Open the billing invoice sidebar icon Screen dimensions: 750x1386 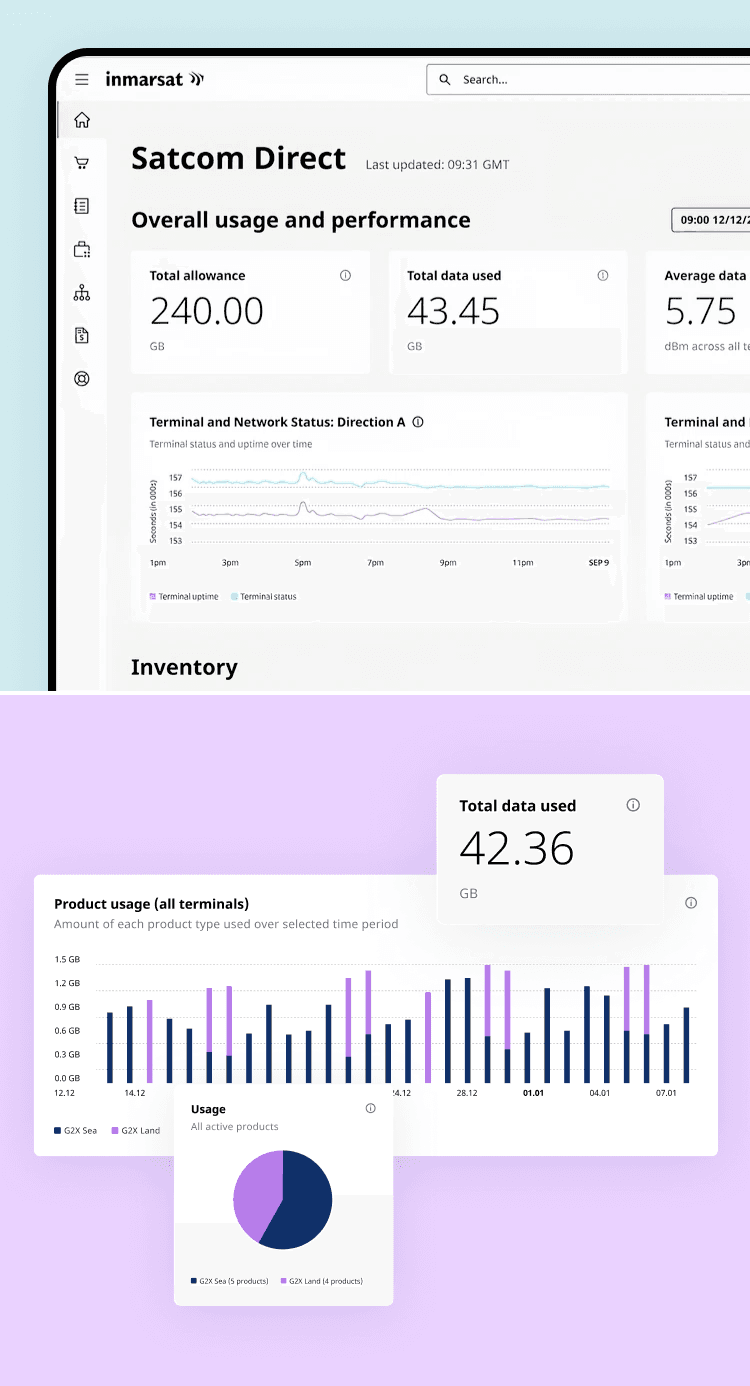pyautogui.click(x=82, y=336)
